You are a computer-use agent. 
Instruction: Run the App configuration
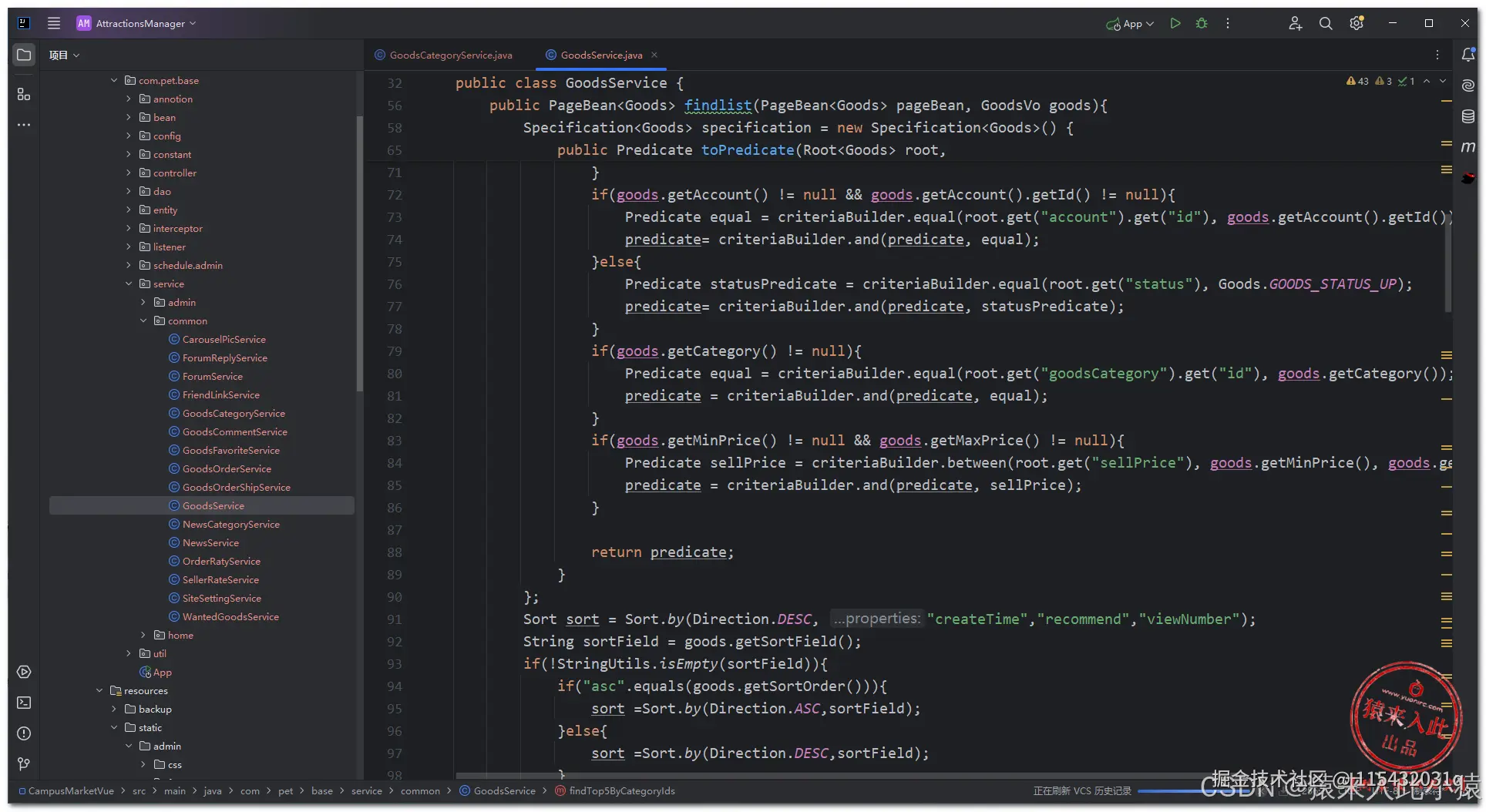click(1175, 23)
